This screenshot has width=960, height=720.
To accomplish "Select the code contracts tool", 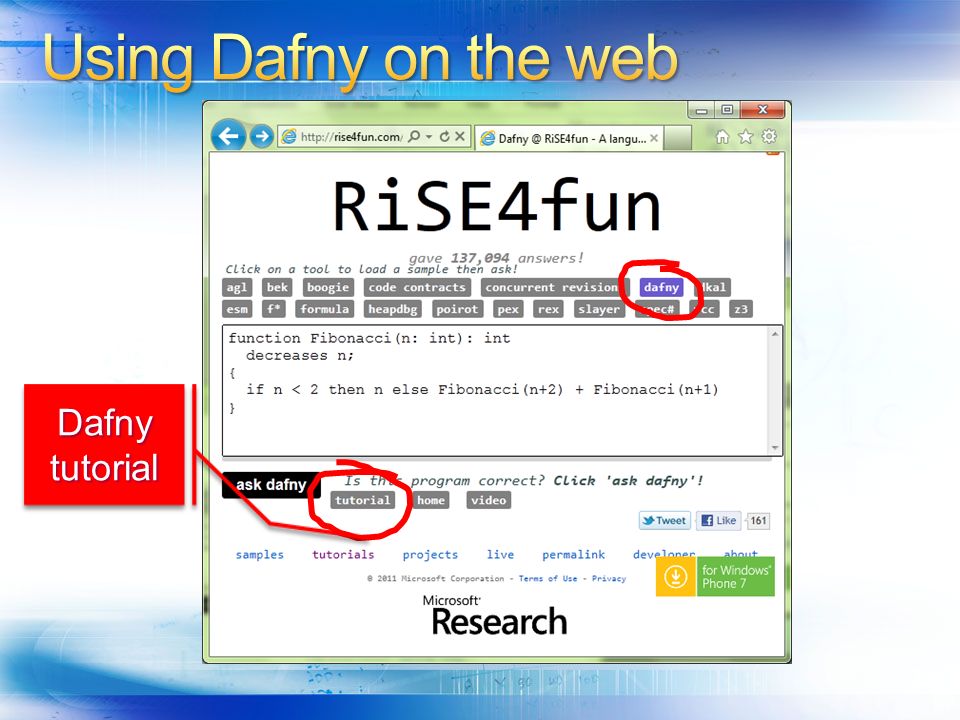I will (417, 287).
